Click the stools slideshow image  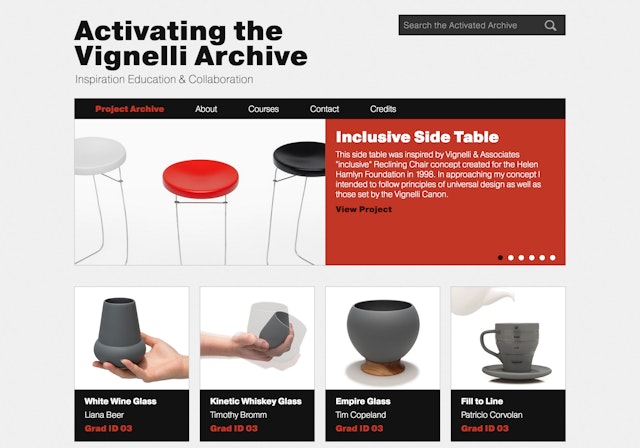point(200,192)
